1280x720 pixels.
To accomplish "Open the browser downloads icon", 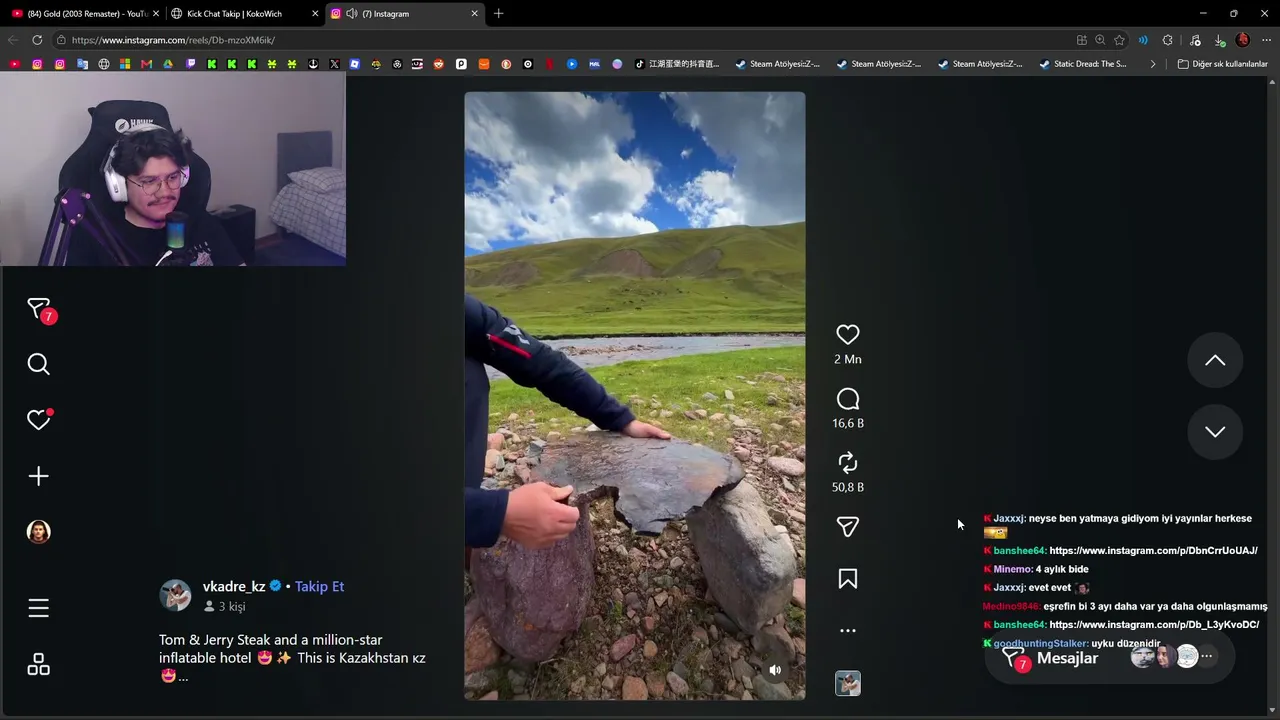I will 1219,40.
